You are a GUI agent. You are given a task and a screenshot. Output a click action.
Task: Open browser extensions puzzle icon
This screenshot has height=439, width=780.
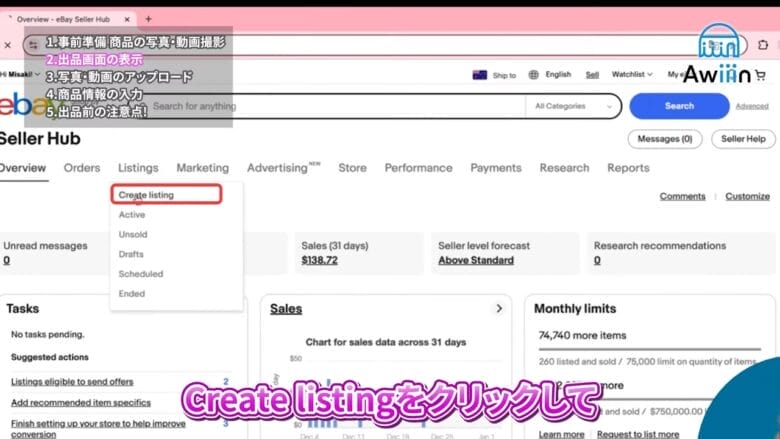[763, 45]
